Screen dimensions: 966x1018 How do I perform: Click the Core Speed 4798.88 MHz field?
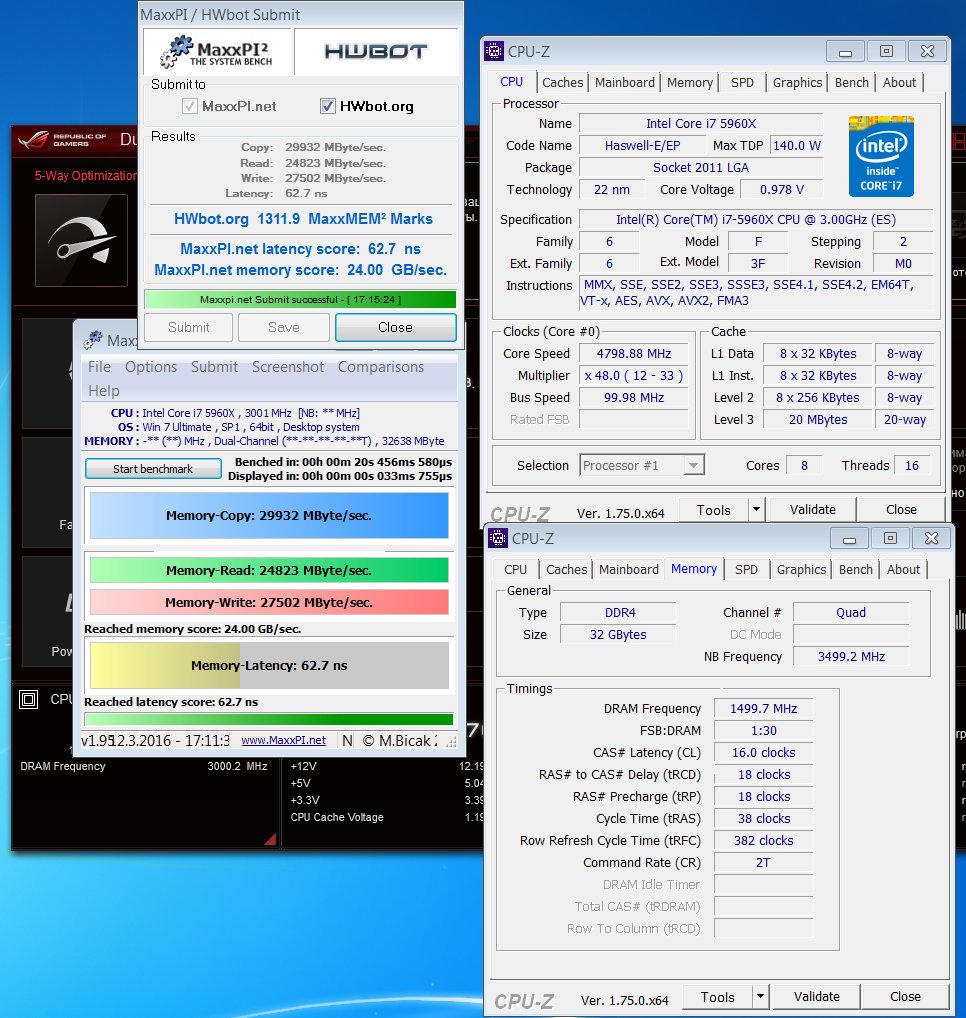point(634,354)
